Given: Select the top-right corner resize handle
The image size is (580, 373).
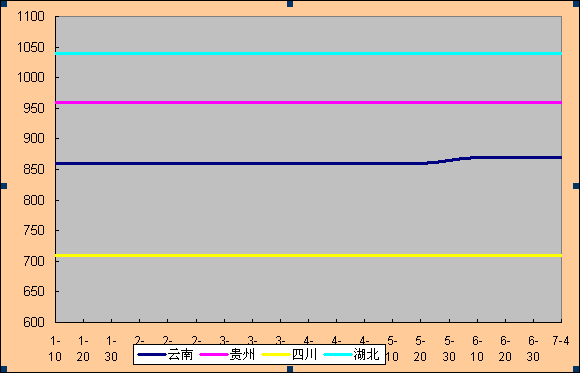Looking at the screenshot, I should [x=577, y=3].
